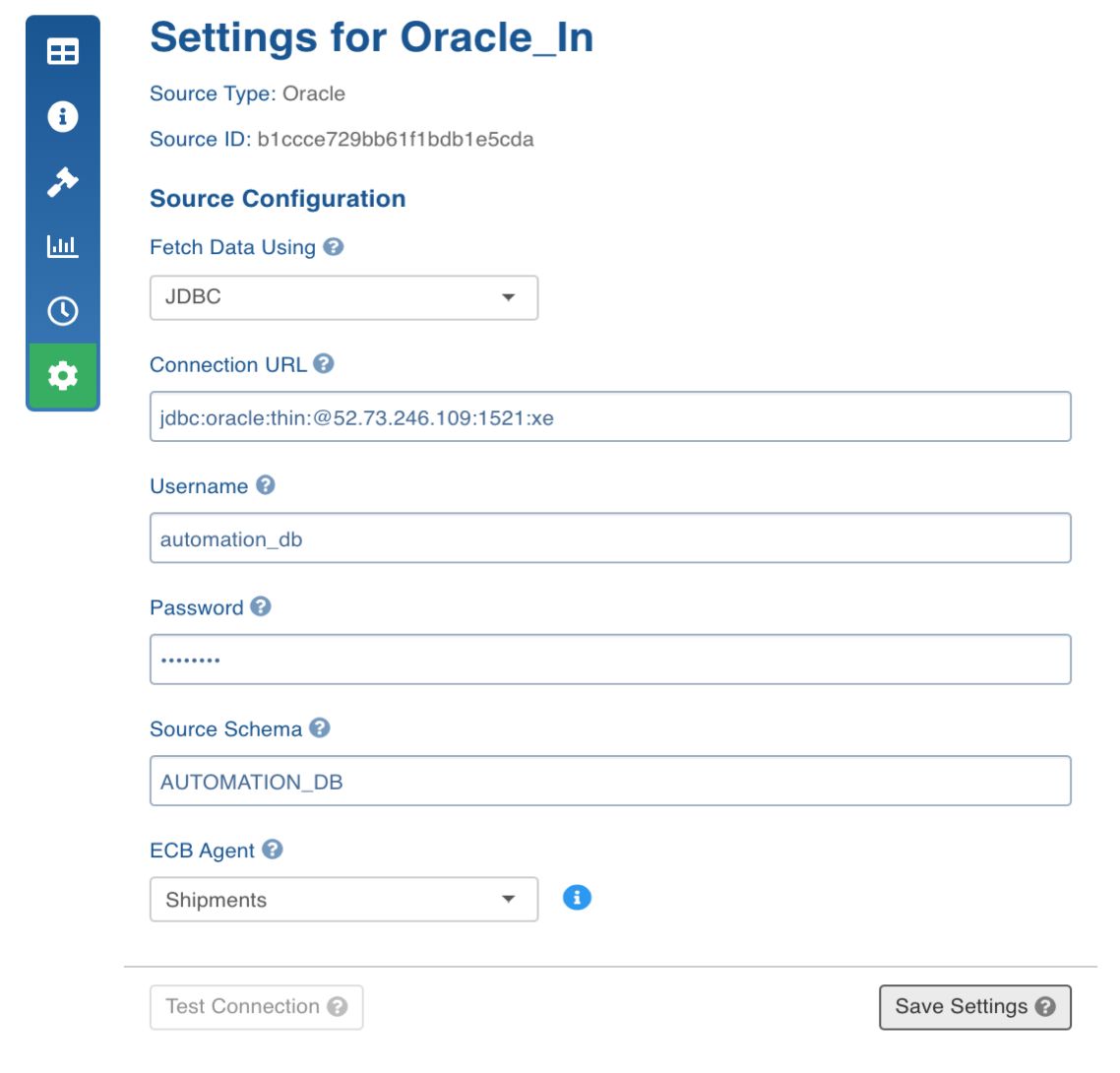Click the Source Configuration heading
This screenshot has width=1120, height=1073.
[x=278, y=199]
